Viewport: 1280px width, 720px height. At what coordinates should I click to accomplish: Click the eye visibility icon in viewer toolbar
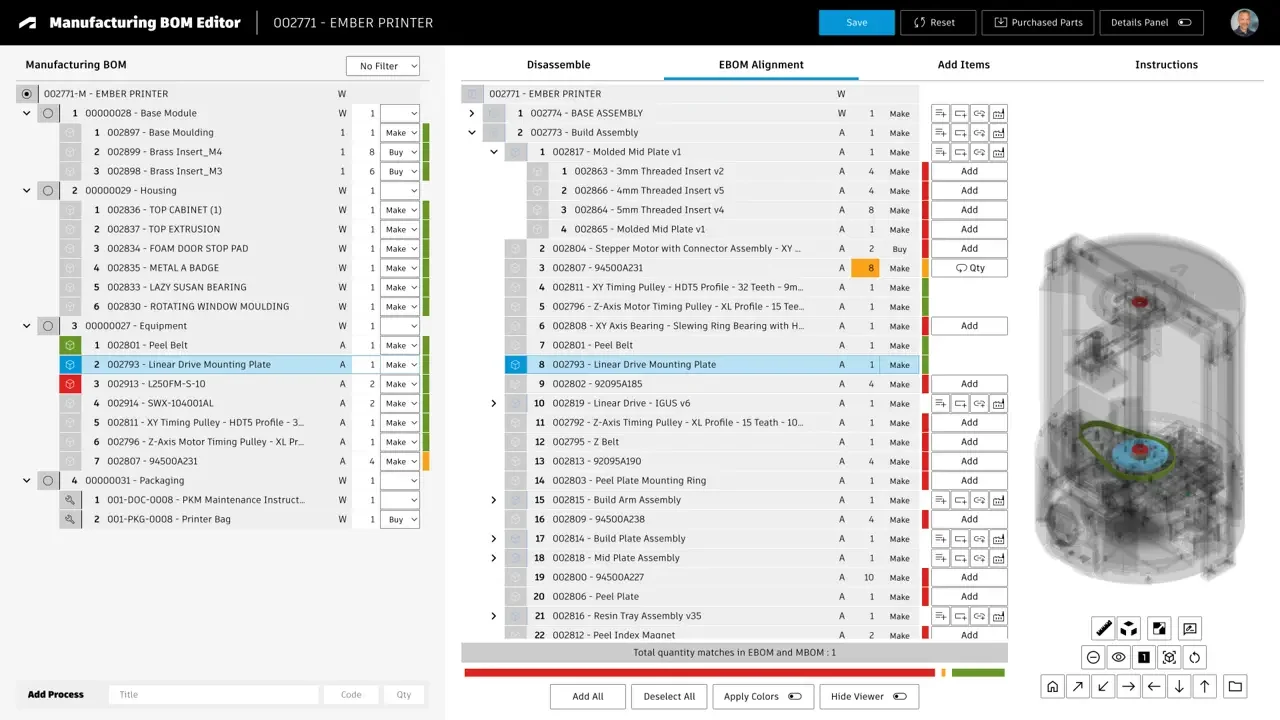(x=1118, y=657)
